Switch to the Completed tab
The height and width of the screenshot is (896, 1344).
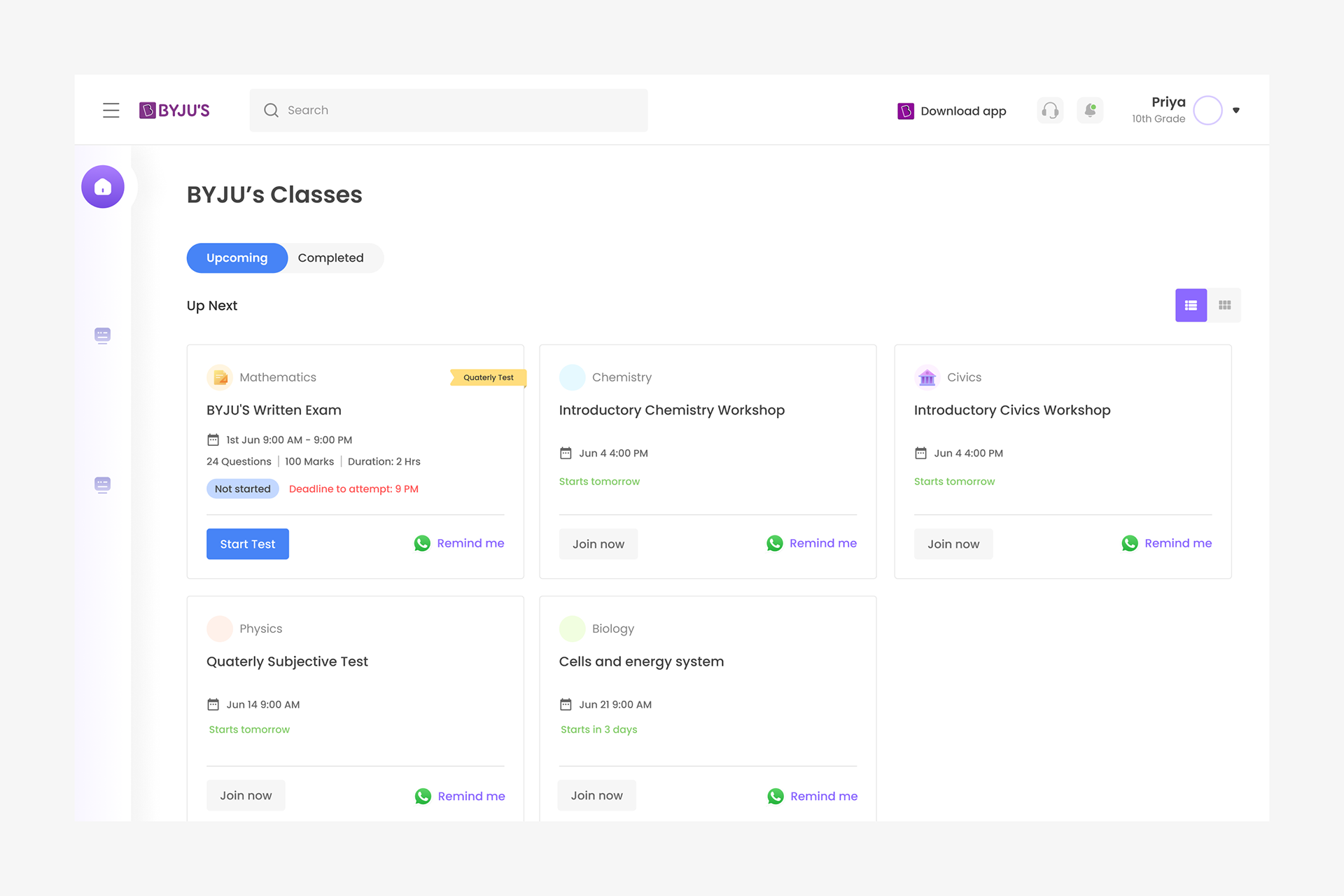click(330, 258)
